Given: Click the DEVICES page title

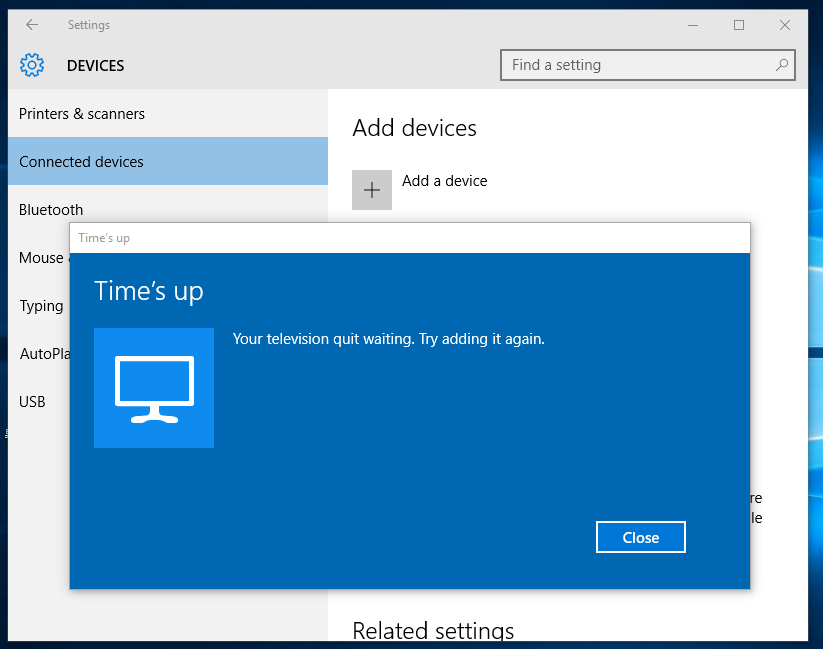Looking at the screenshot, I should tap(96, 66).
